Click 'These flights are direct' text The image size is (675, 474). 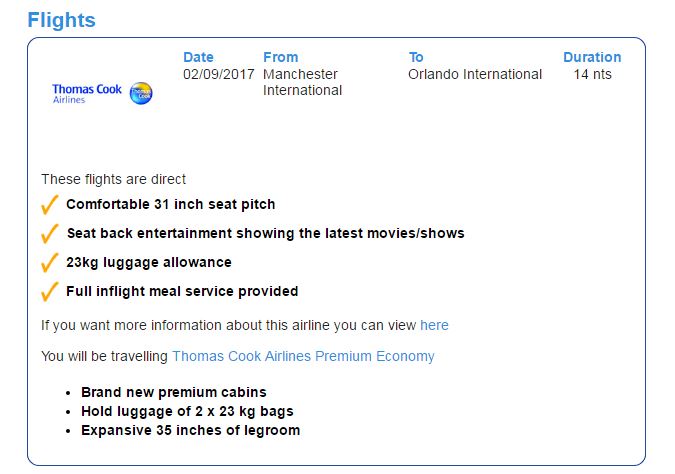113,179
